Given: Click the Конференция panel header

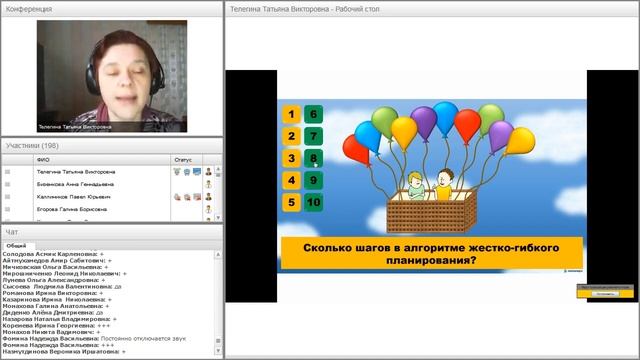Looking at the screenshot, I should click(x=112, y=9).
